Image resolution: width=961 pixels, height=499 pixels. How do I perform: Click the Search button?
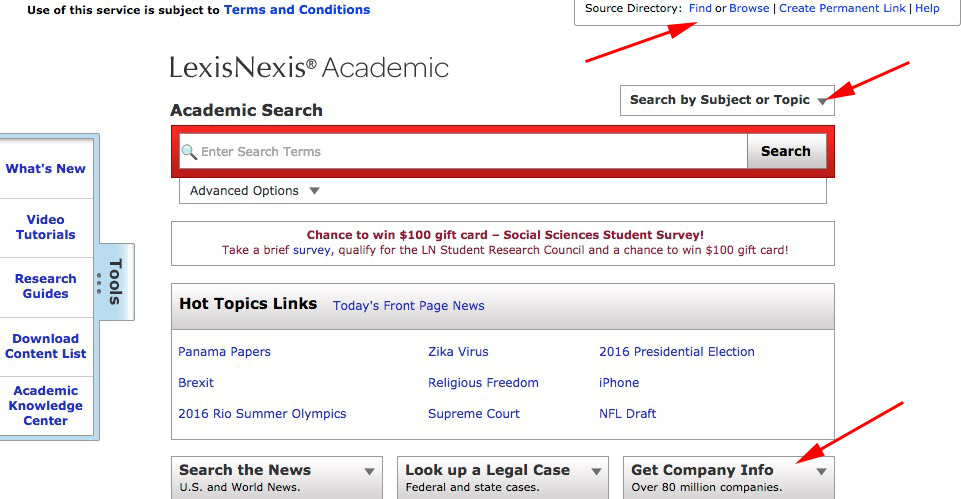pyautogui.click(x=786, y=151)
